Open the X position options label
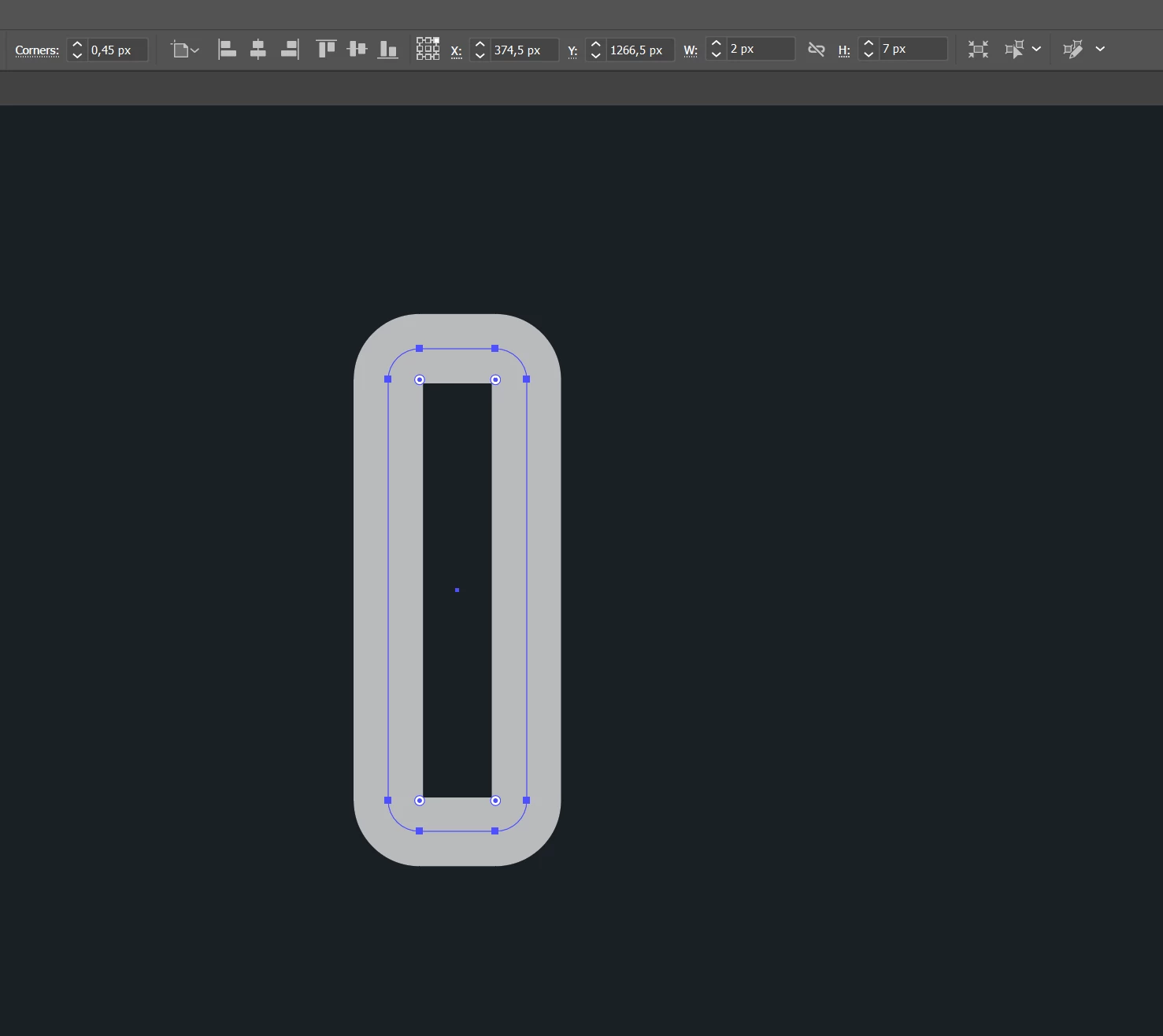The image size is (1163, 1036). [456, 51]
